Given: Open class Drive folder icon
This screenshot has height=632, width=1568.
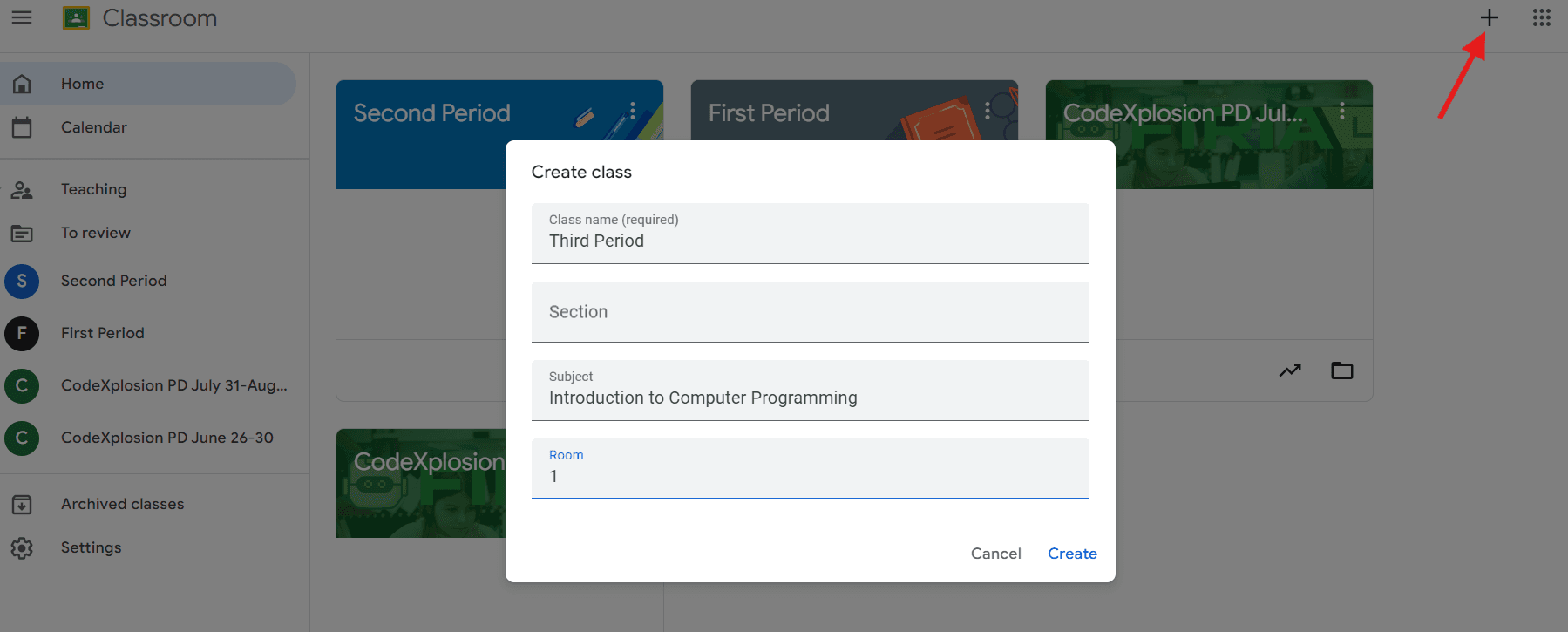Looking at the screenshot, I should tap(1342, 370).
